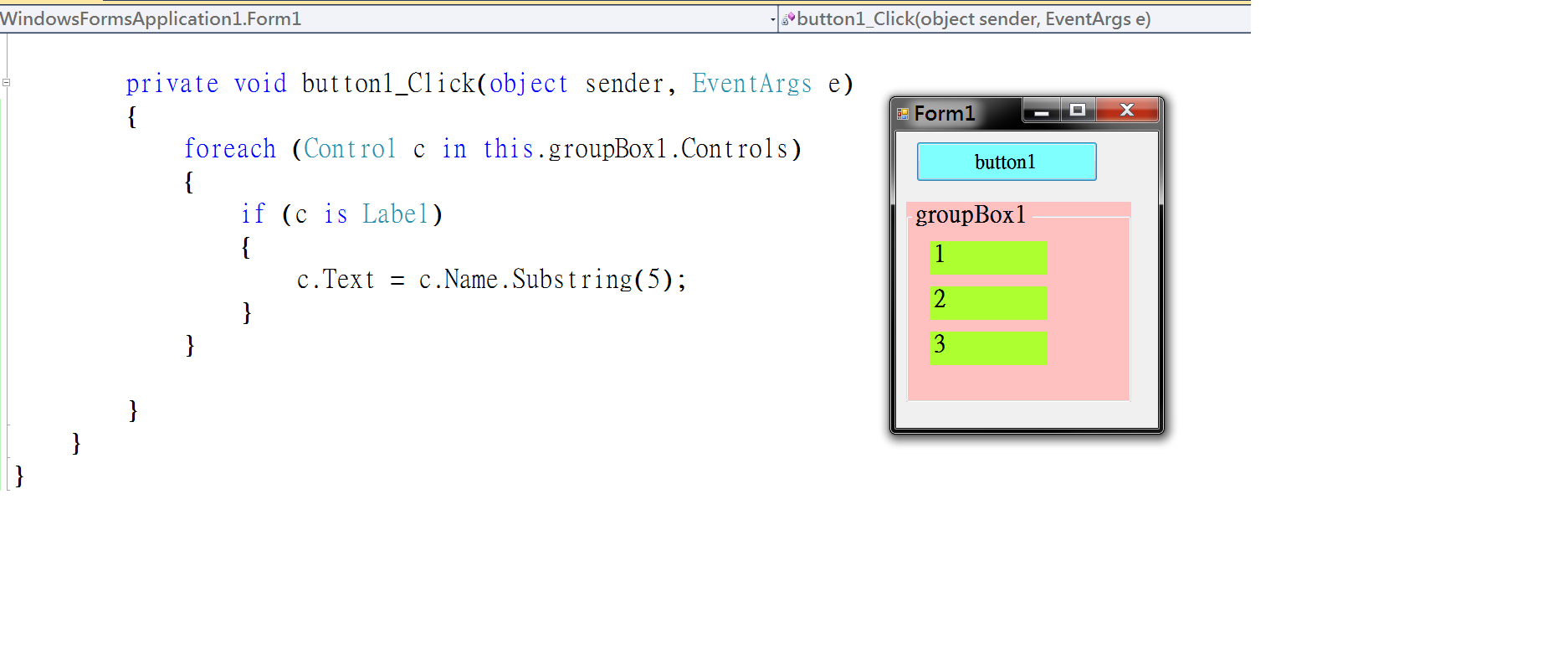The image size is (1568, 664).
Task: Close the Form1 window
Action: 1127,111
